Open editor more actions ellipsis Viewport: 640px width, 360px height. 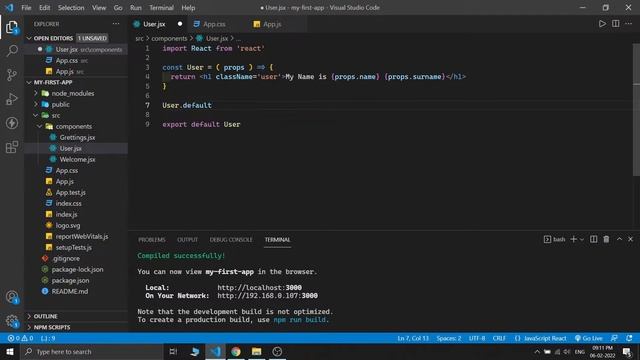pyautogui.click(x=629, y=24)
